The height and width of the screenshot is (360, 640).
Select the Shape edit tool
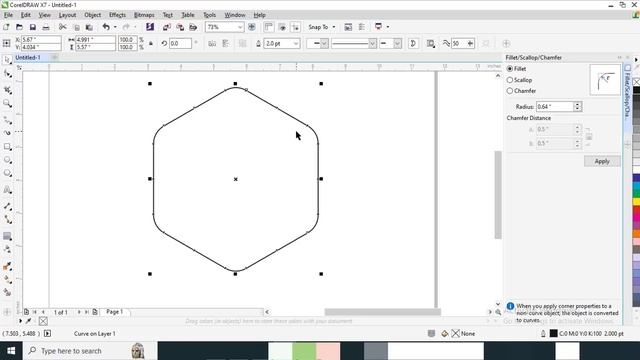(x=7, y=74)
